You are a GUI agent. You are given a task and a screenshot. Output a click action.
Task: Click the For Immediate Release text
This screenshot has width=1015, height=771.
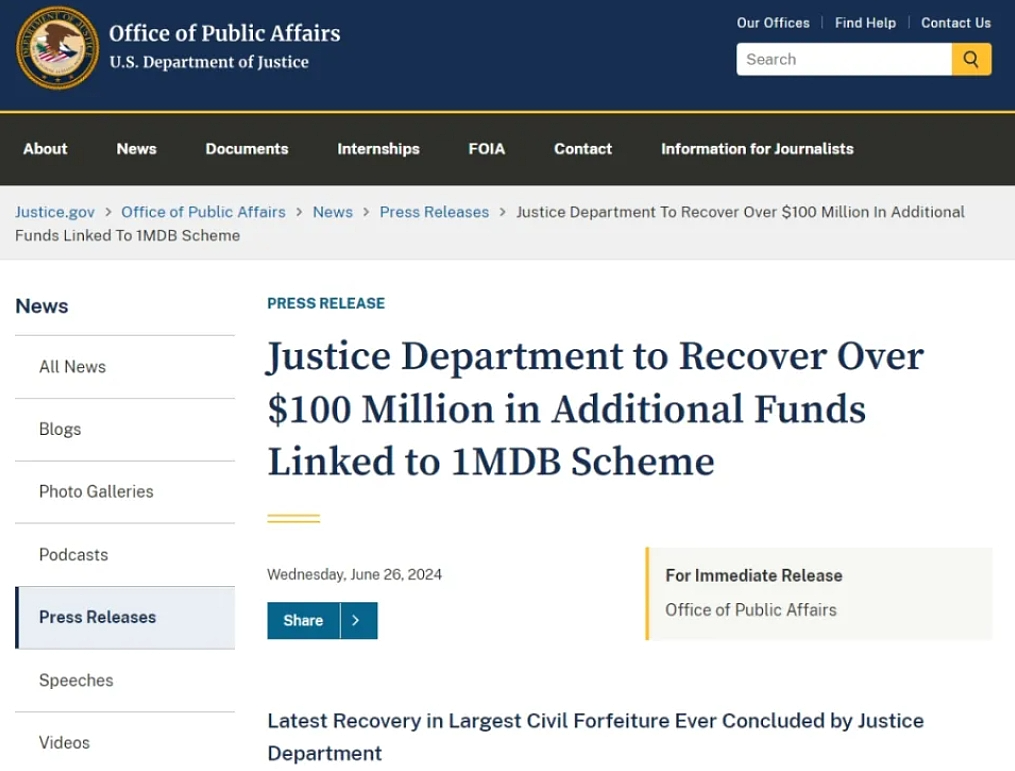754,575
